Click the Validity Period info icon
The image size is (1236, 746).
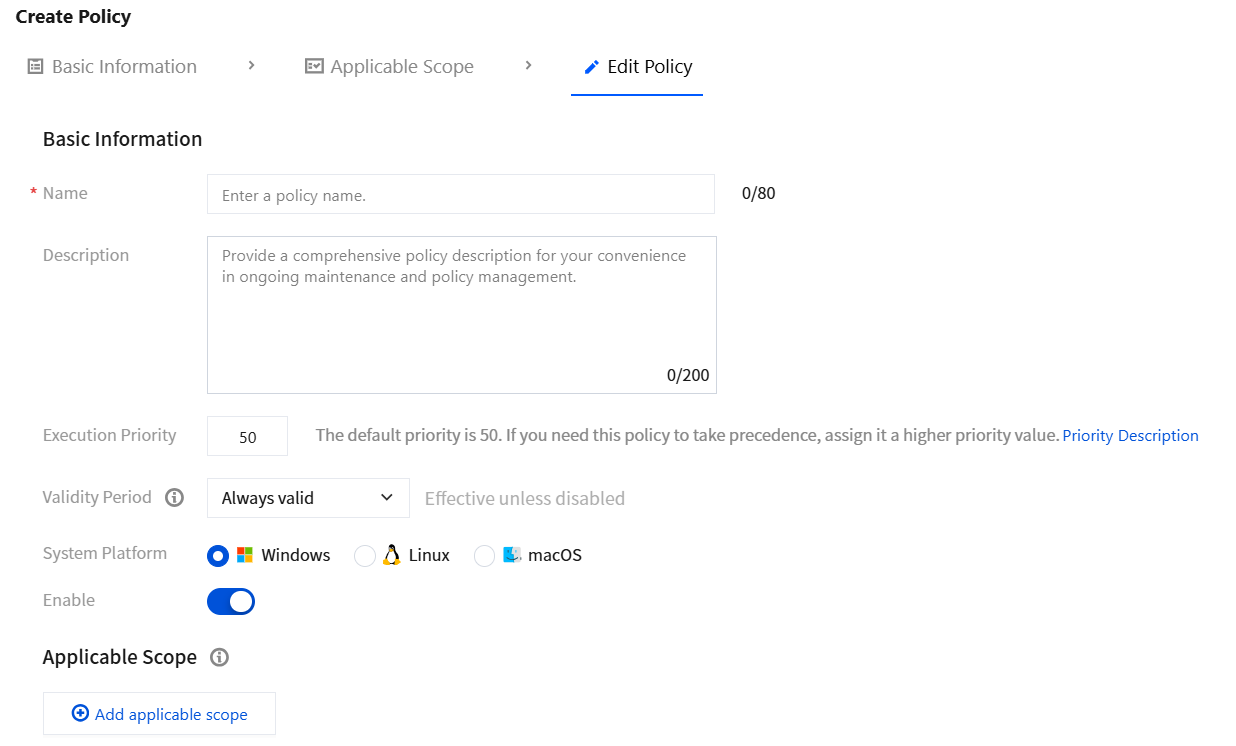(x=175, y=497)
